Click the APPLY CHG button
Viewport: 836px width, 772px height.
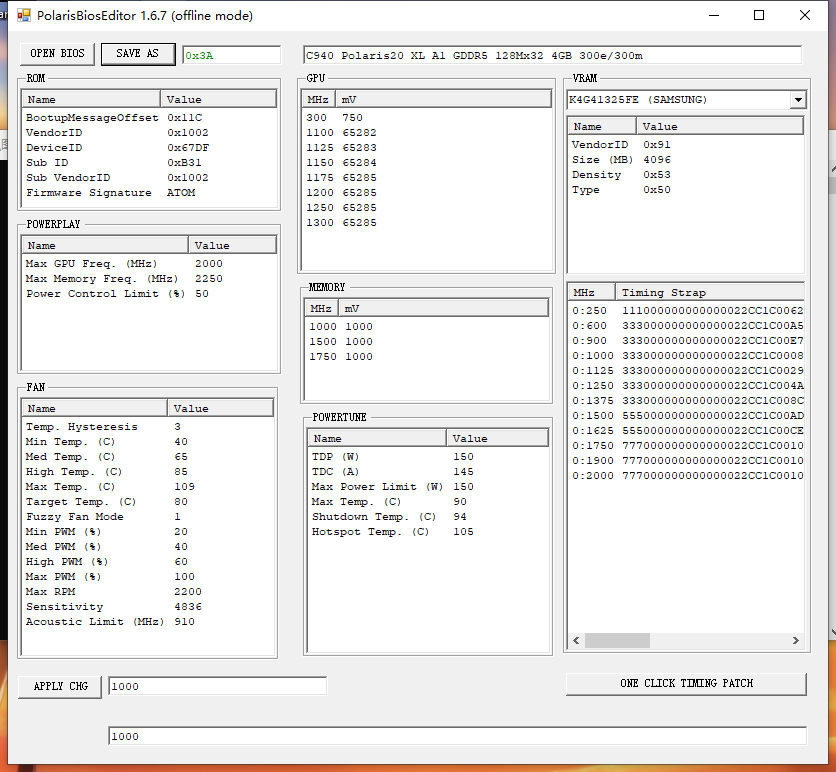[60, 686]
